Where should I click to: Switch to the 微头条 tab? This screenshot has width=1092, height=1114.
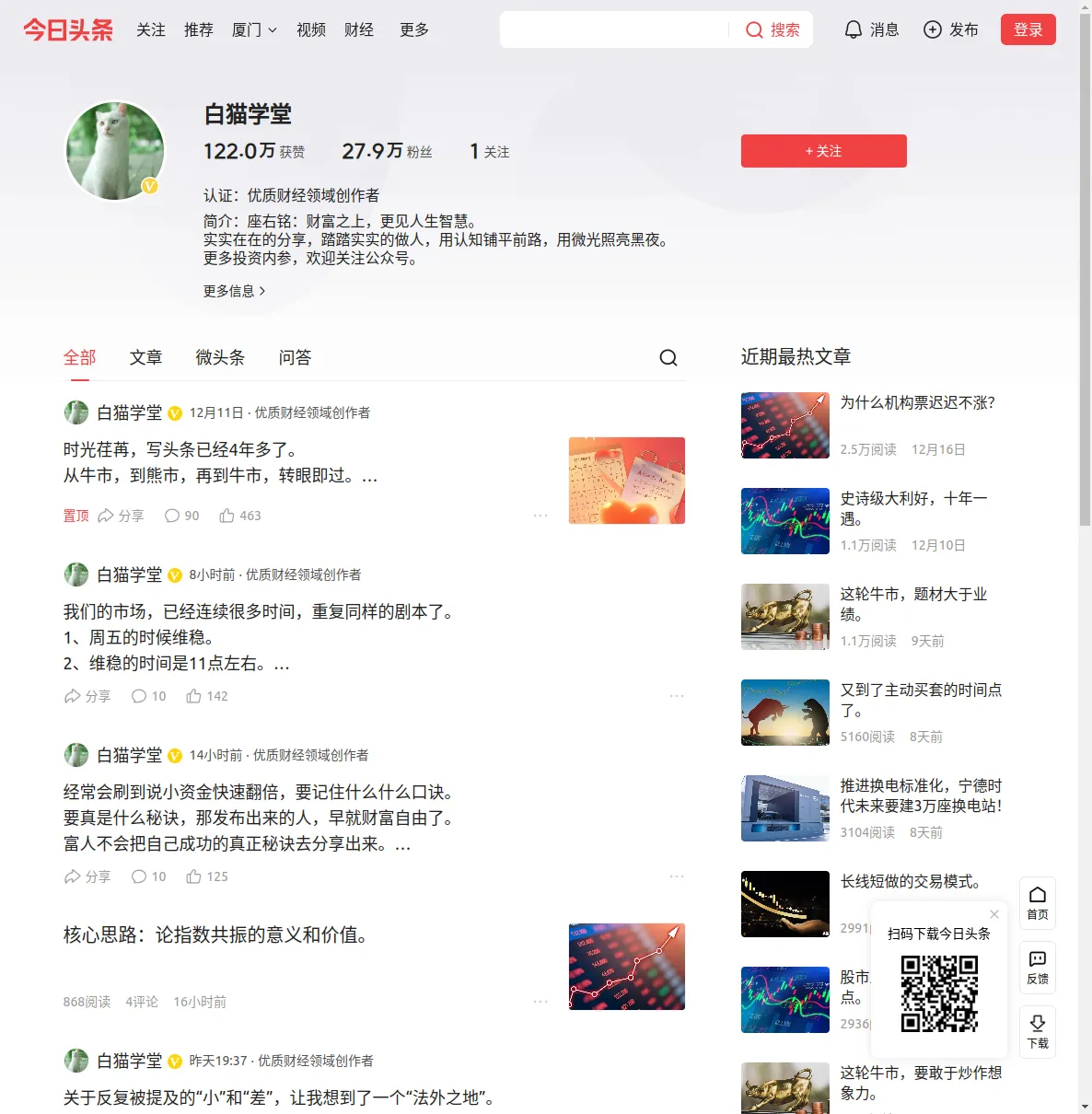point(221,357)
